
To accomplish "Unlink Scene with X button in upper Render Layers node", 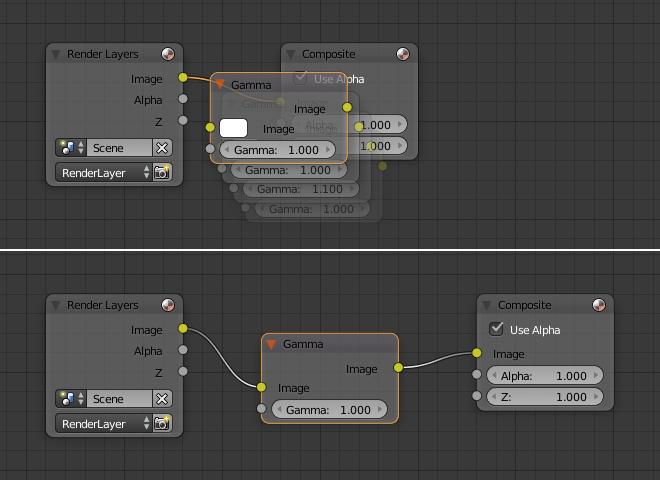I will (162, 148).
